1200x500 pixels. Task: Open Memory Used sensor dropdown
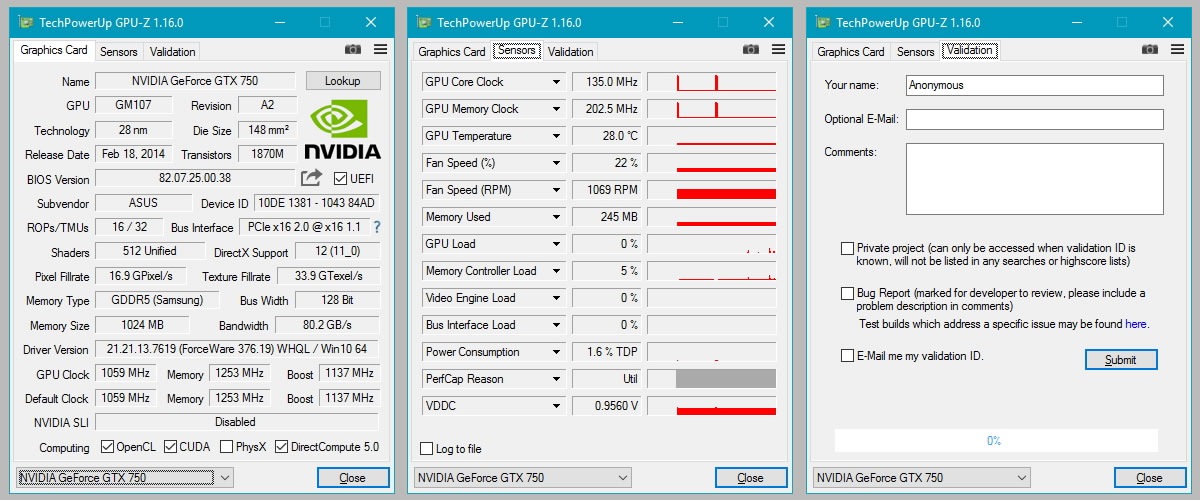click(x=557, y=217)
